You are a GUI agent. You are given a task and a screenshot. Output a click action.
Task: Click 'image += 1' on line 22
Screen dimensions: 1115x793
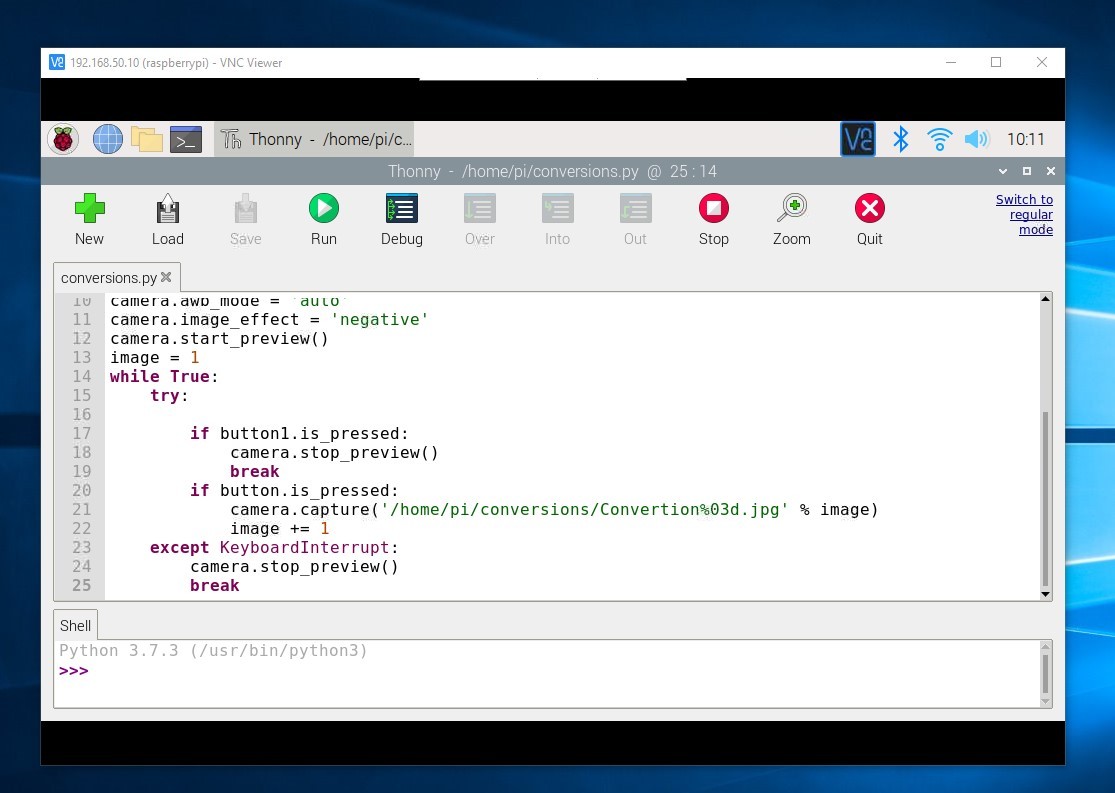coord(279,528)
